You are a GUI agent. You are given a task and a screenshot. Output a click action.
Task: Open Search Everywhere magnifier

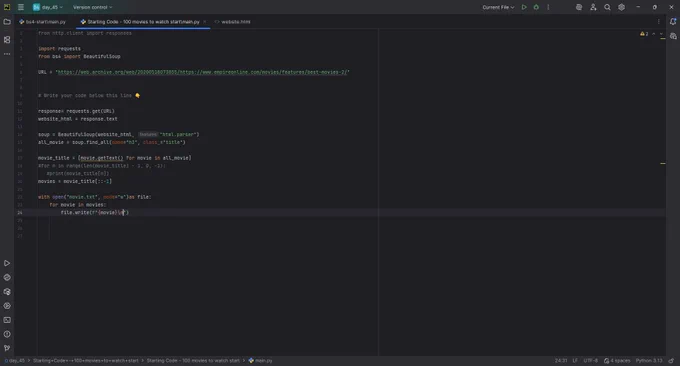(x=607, y=7)
